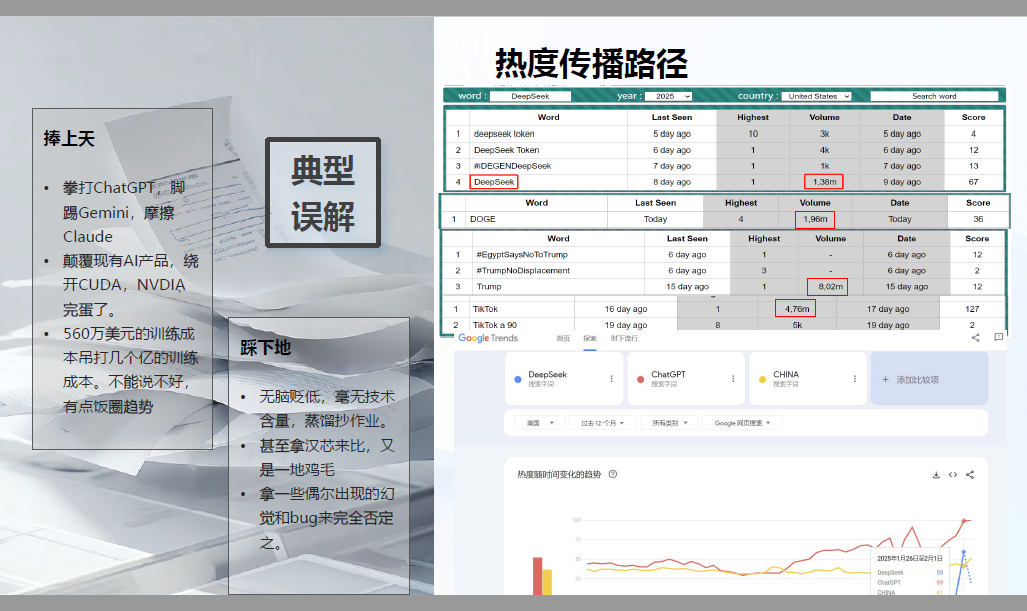Click the 2025年1月26日至2月1日 tooltip date

point(910,559)
